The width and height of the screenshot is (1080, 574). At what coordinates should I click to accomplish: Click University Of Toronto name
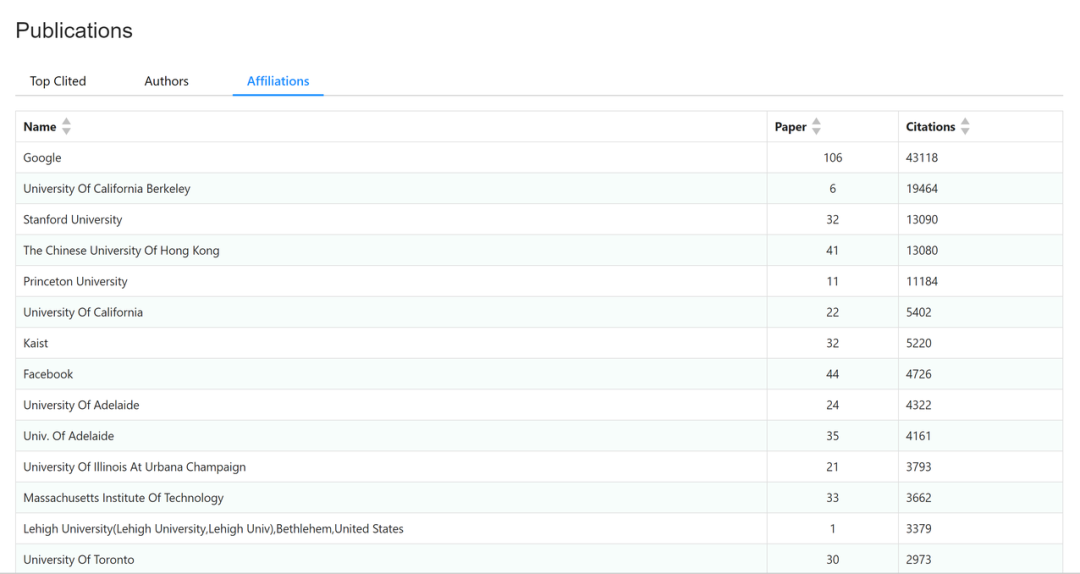click(79, 560)
